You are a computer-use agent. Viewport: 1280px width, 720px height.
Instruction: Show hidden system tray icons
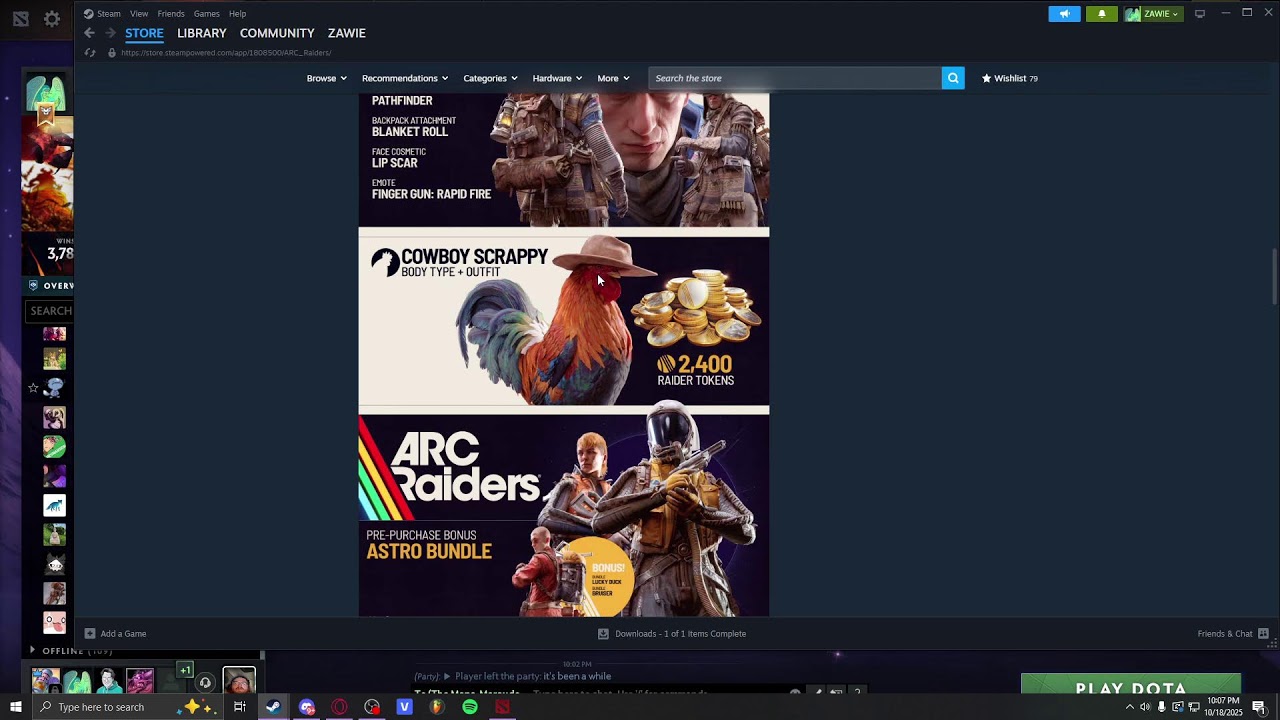pyautogui.click(x=1130, y=707)
